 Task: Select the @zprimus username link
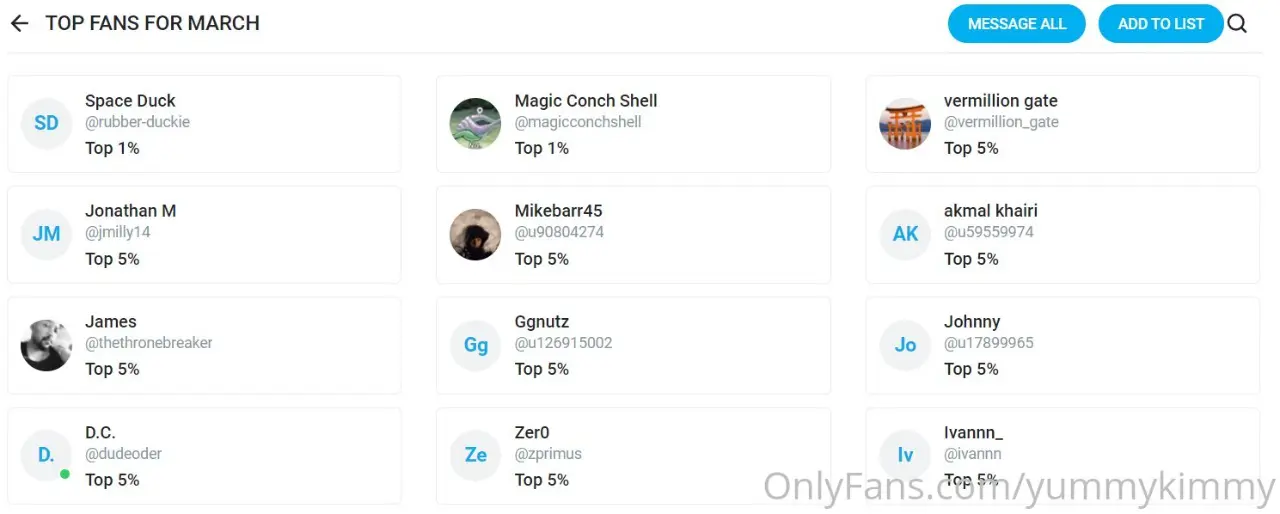click(548, 454)
